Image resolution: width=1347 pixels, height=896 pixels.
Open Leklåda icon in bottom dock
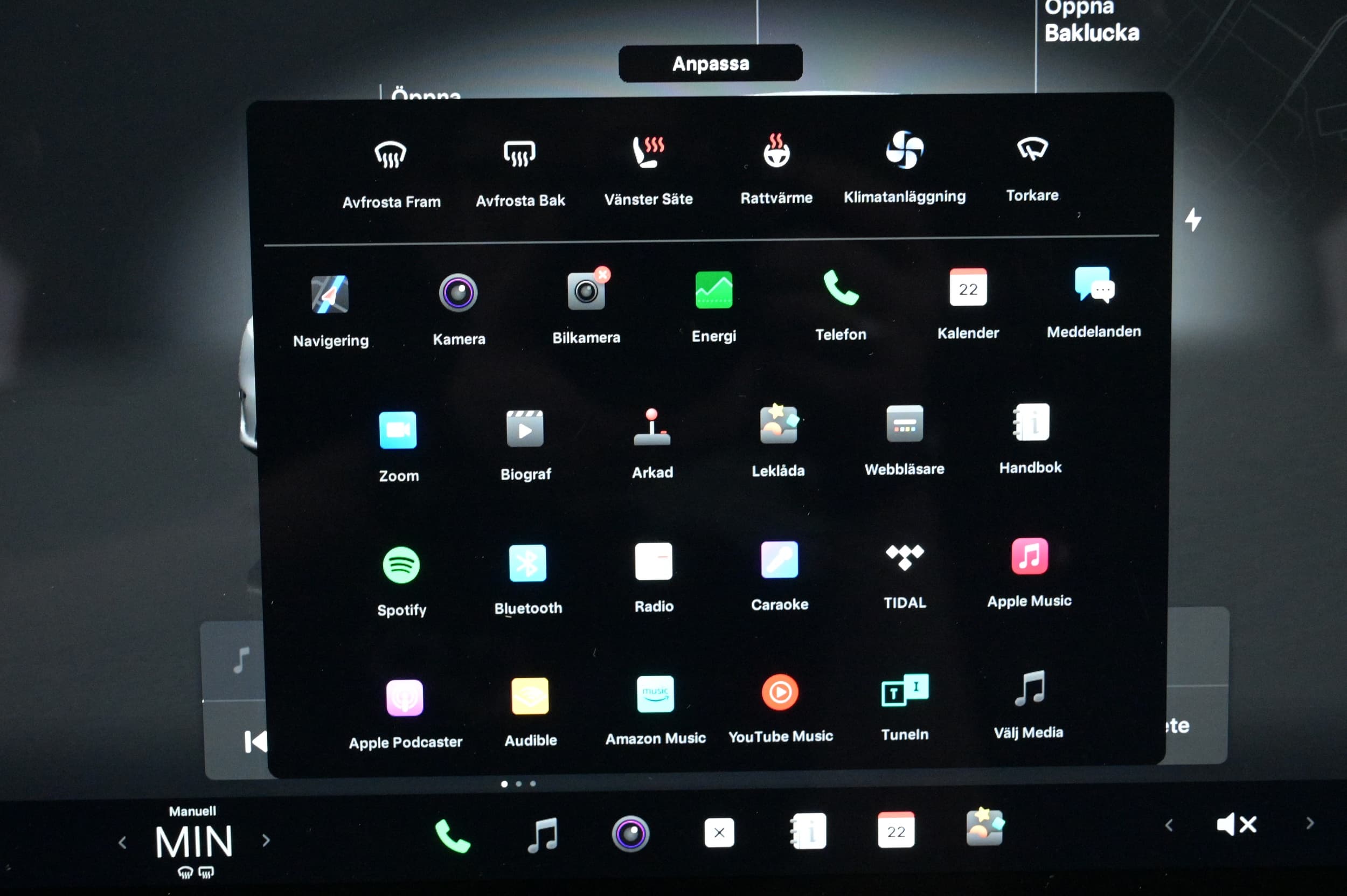coord(985,826)
